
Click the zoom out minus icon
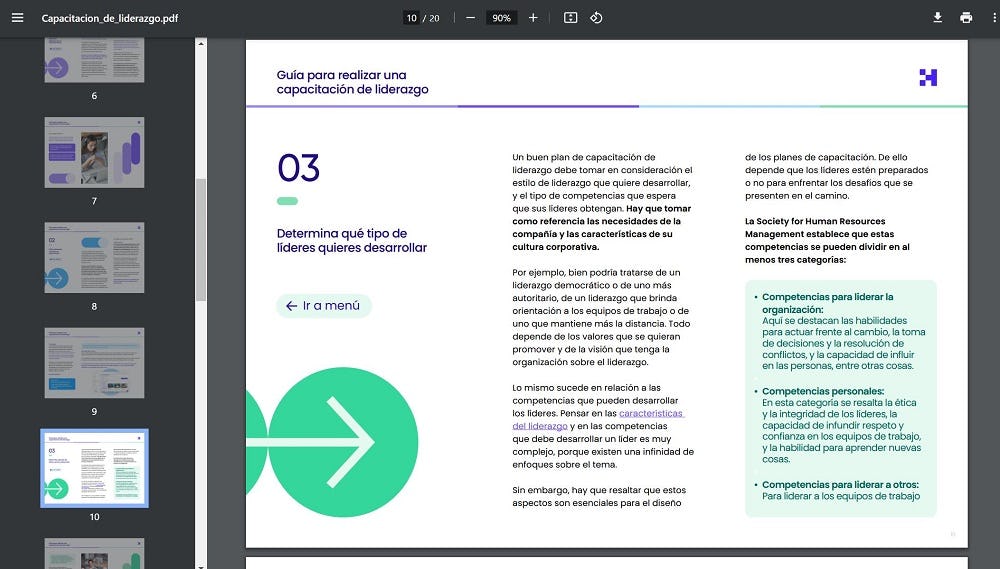[470, 18]
